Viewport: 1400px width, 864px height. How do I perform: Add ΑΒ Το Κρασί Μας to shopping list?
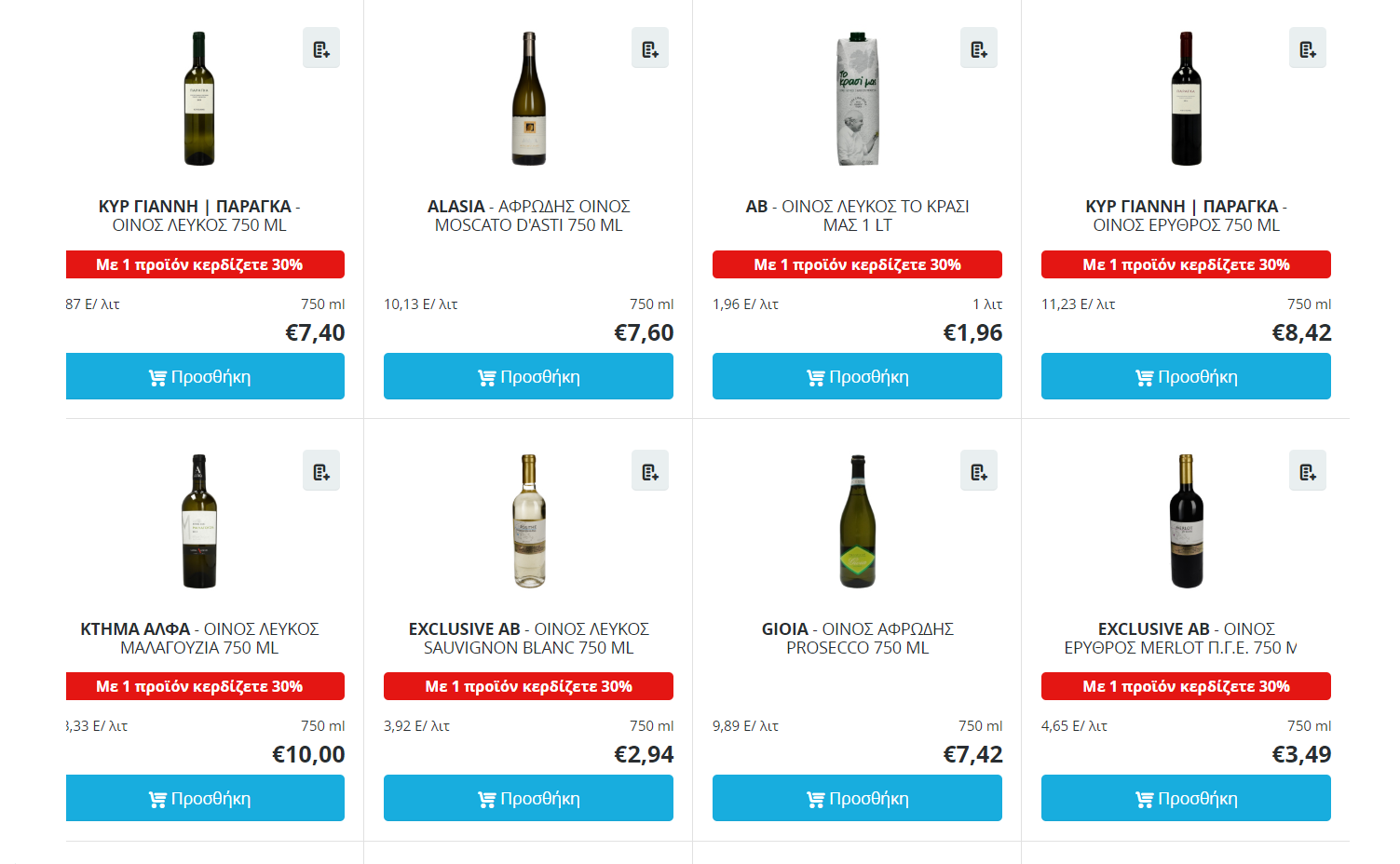979,49
